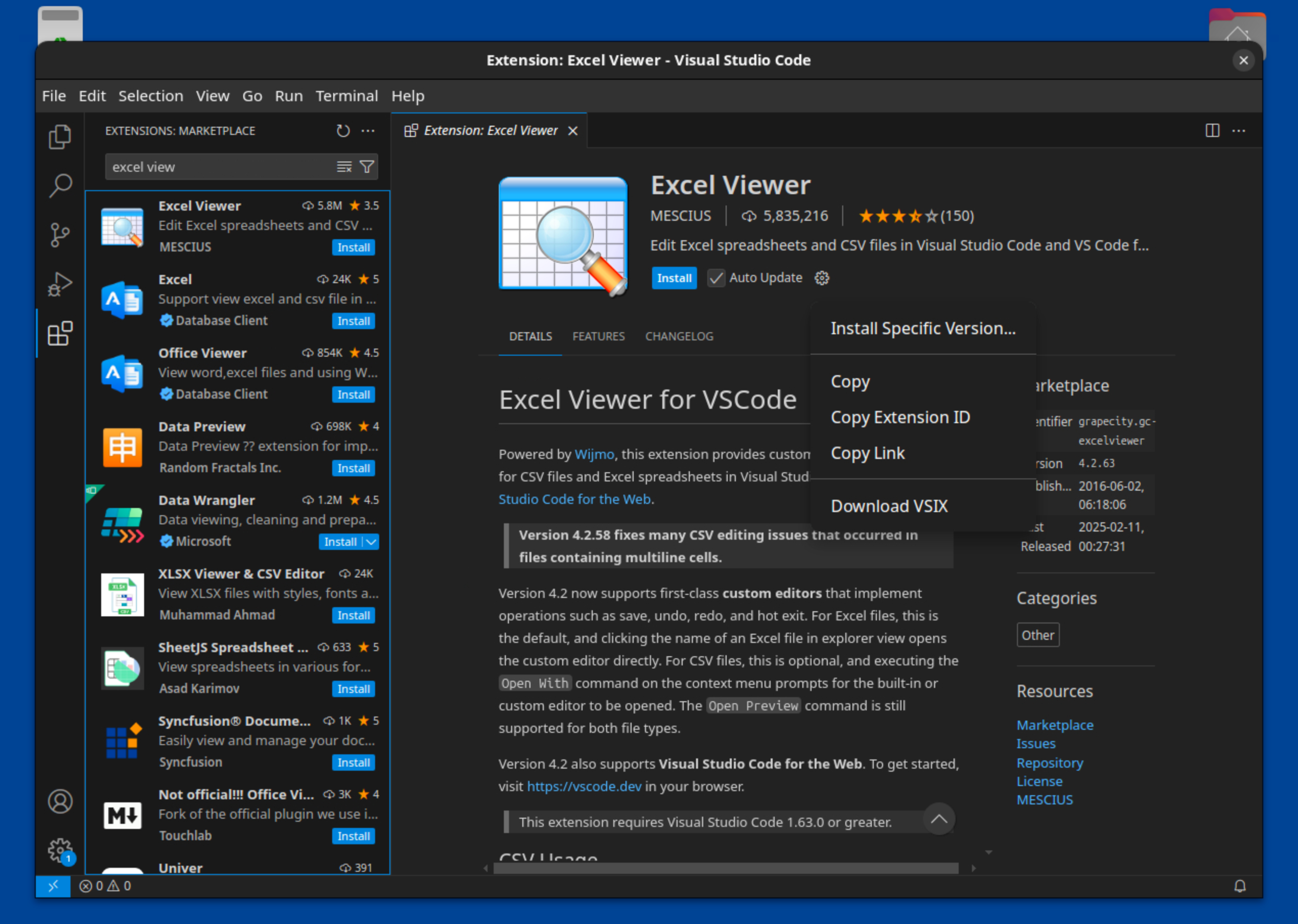Switch to the CHANGELOG tab

679,336
